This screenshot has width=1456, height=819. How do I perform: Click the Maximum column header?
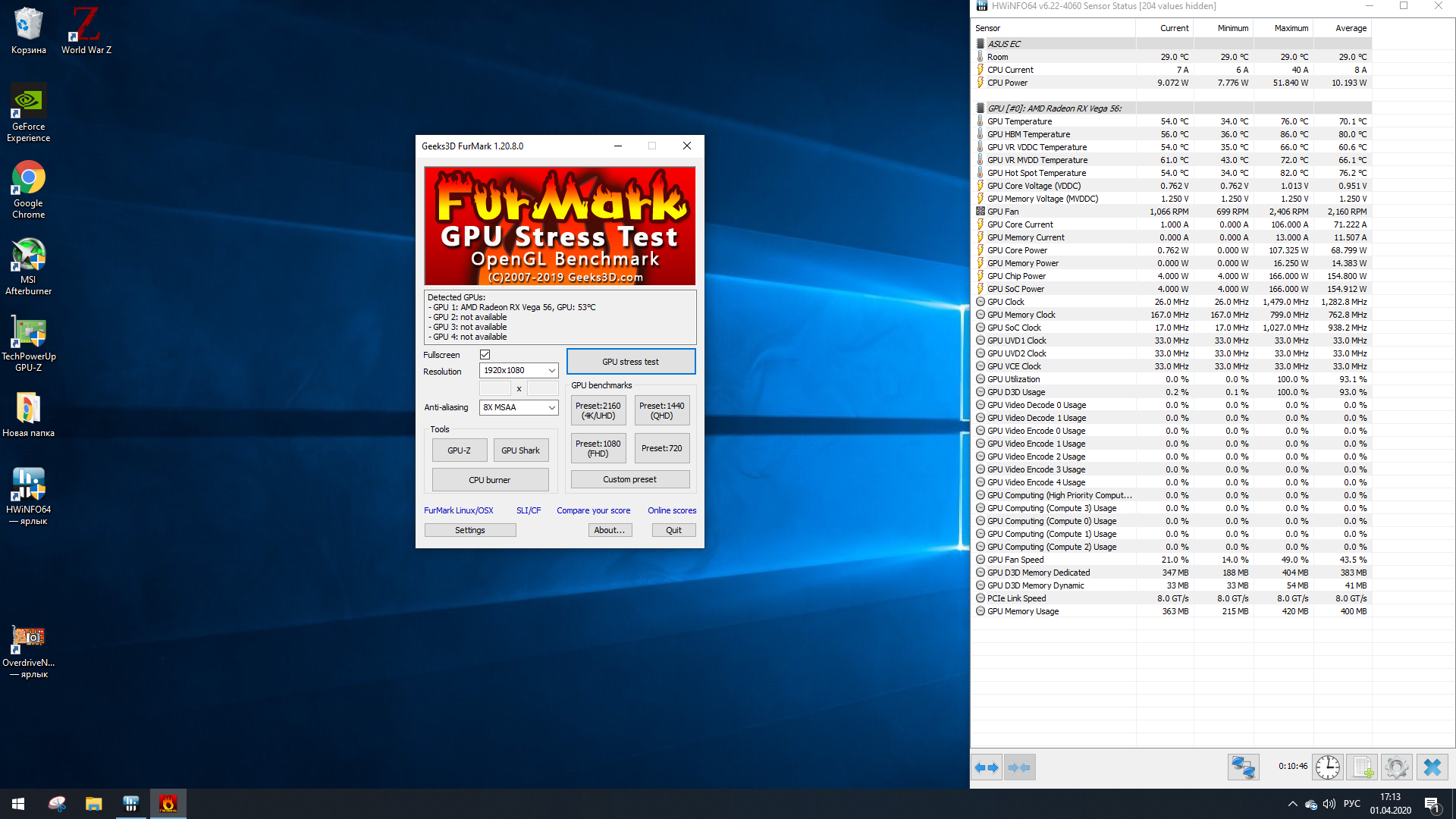click(1291, 28)
